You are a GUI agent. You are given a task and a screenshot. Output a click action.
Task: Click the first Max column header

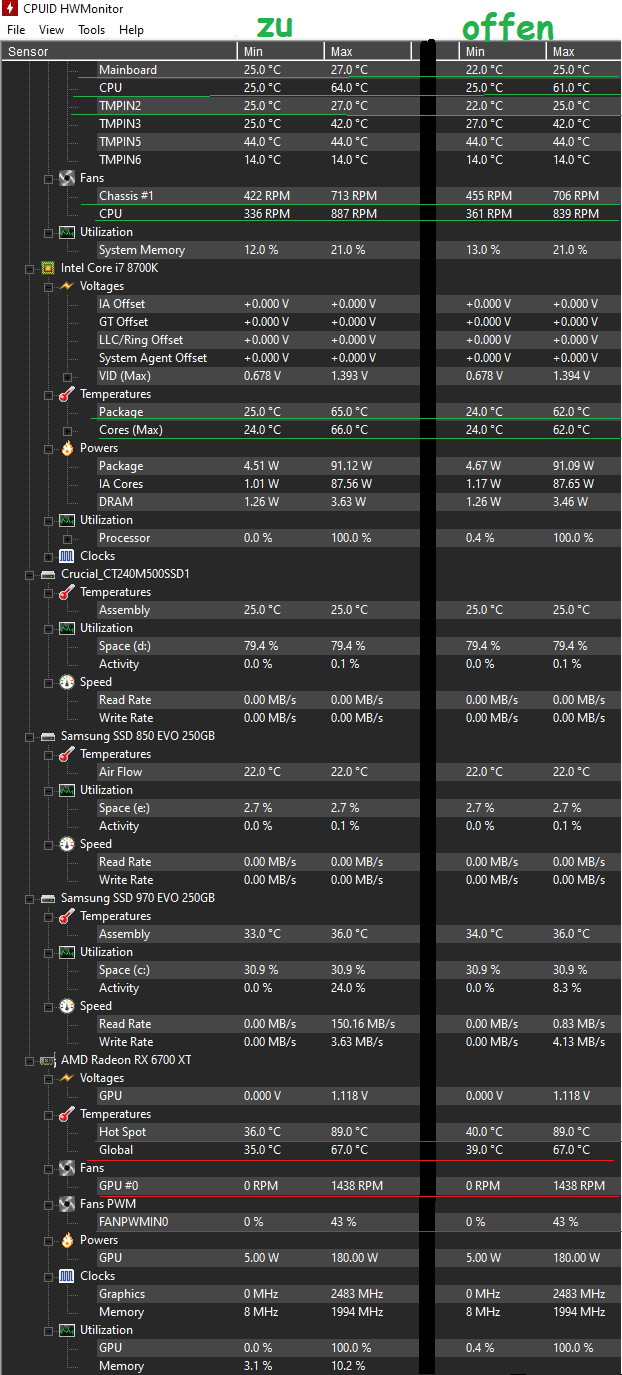coord(367,51)
